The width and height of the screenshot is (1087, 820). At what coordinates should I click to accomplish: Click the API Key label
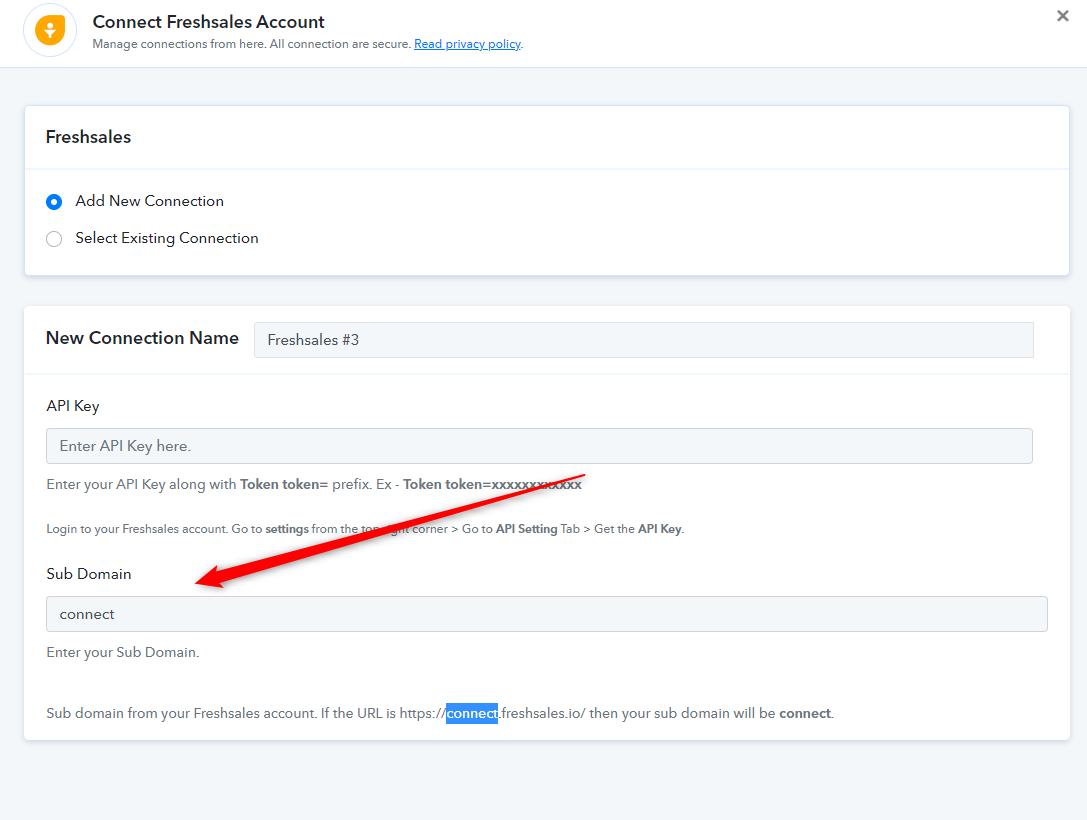pos(73,406)
